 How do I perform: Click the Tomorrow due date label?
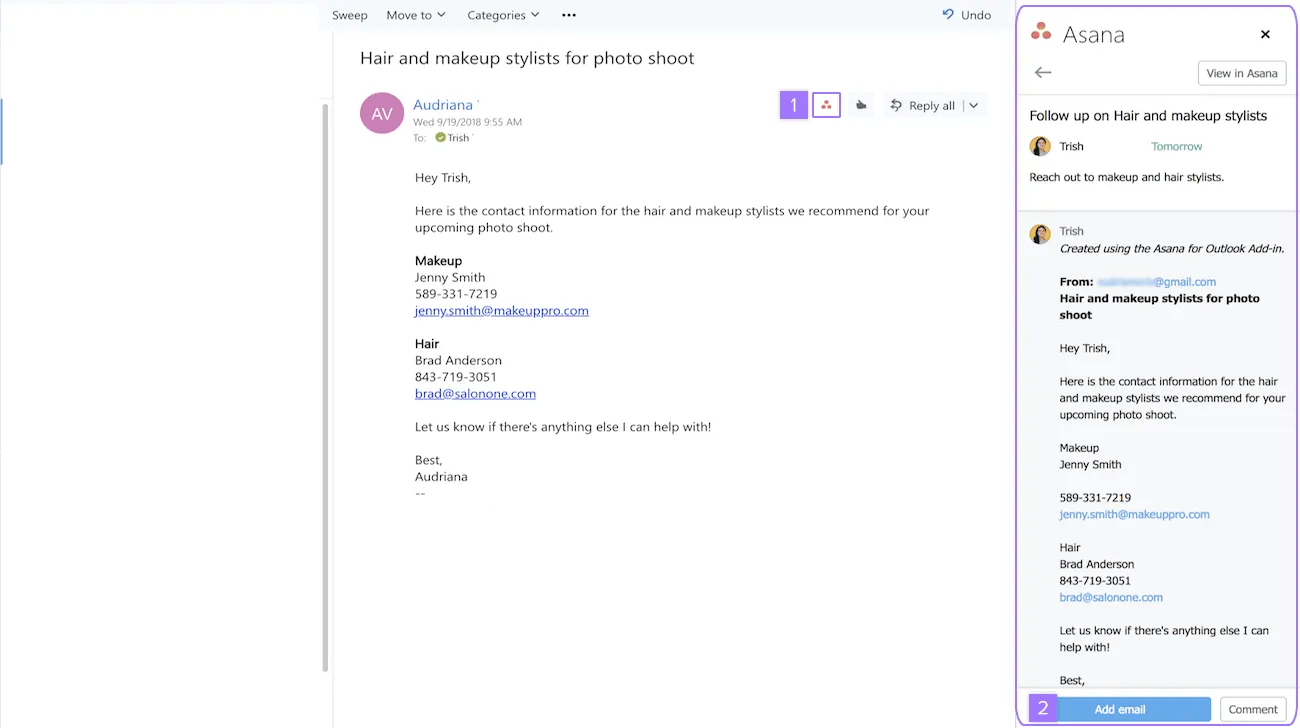point(1176,146)
